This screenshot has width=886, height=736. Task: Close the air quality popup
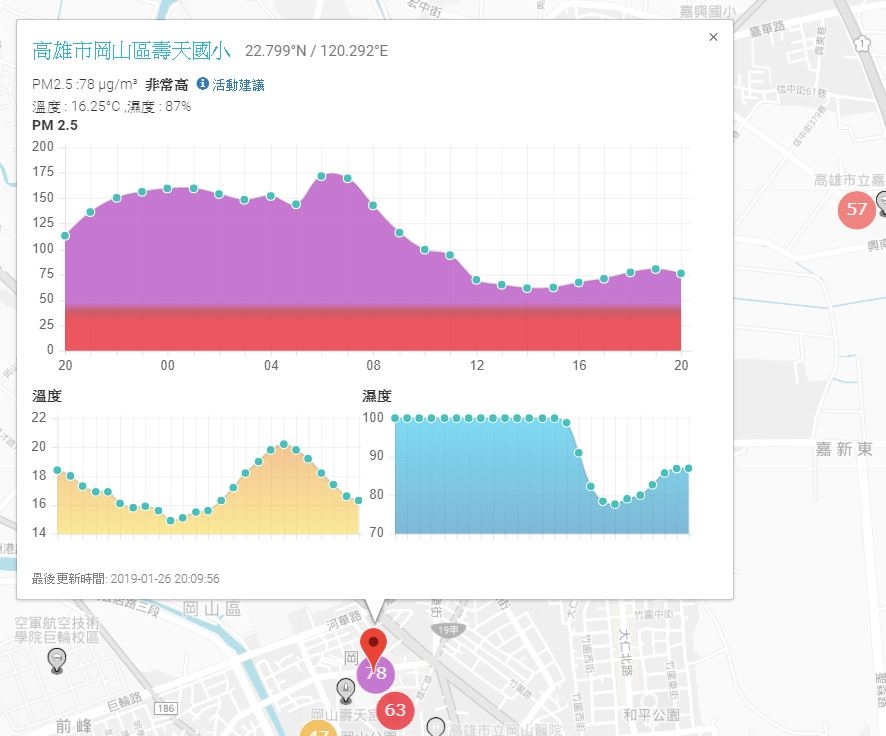[713, 37]
